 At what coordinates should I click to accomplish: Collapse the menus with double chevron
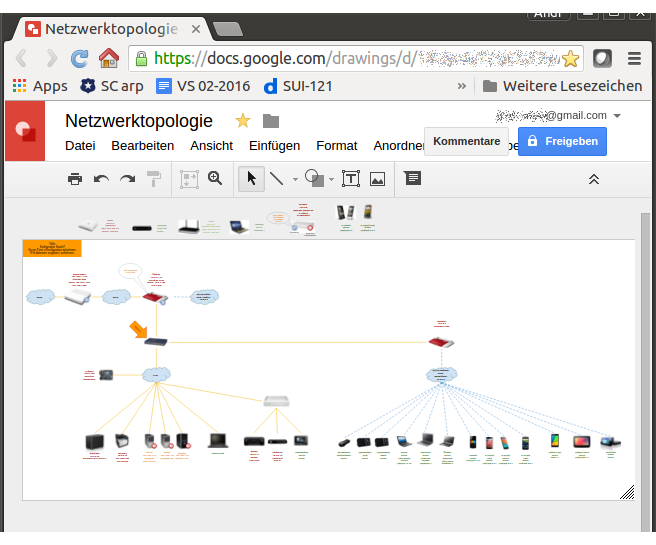(x=594, y=179)
